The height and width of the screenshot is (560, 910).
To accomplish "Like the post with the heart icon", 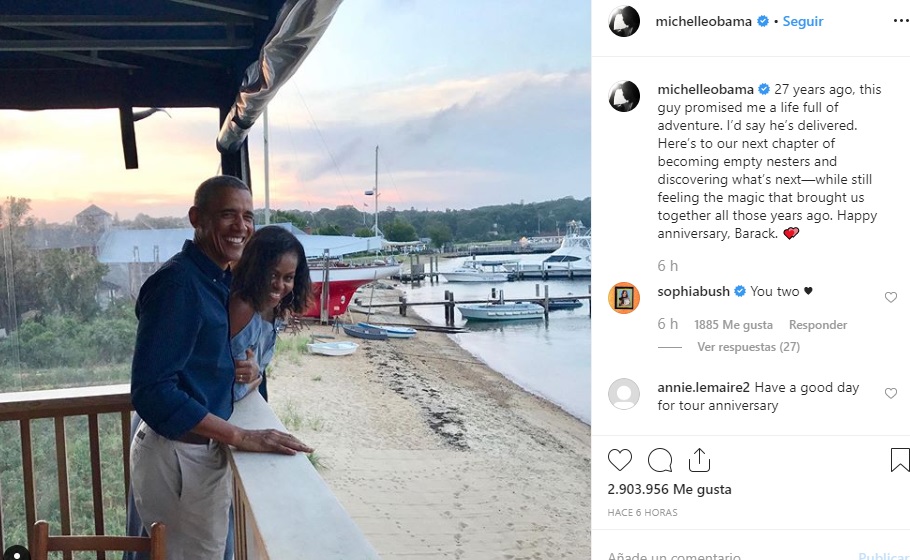I will tap(620, 460).
